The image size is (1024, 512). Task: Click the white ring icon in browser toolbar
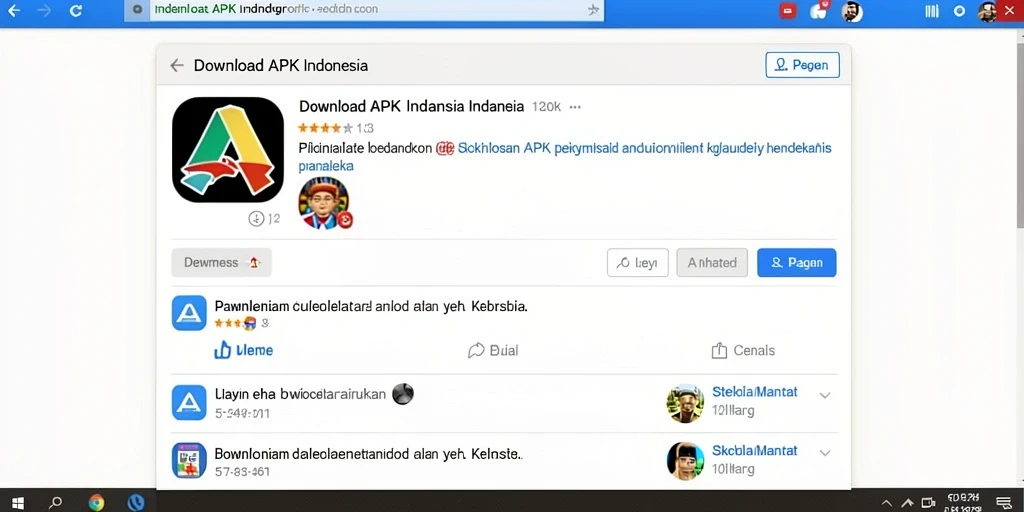pyautogui.click(x=959, y=10)
